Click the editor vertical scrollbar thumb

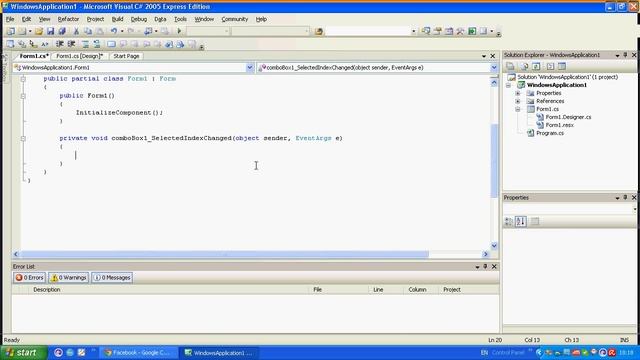point(494,160)
